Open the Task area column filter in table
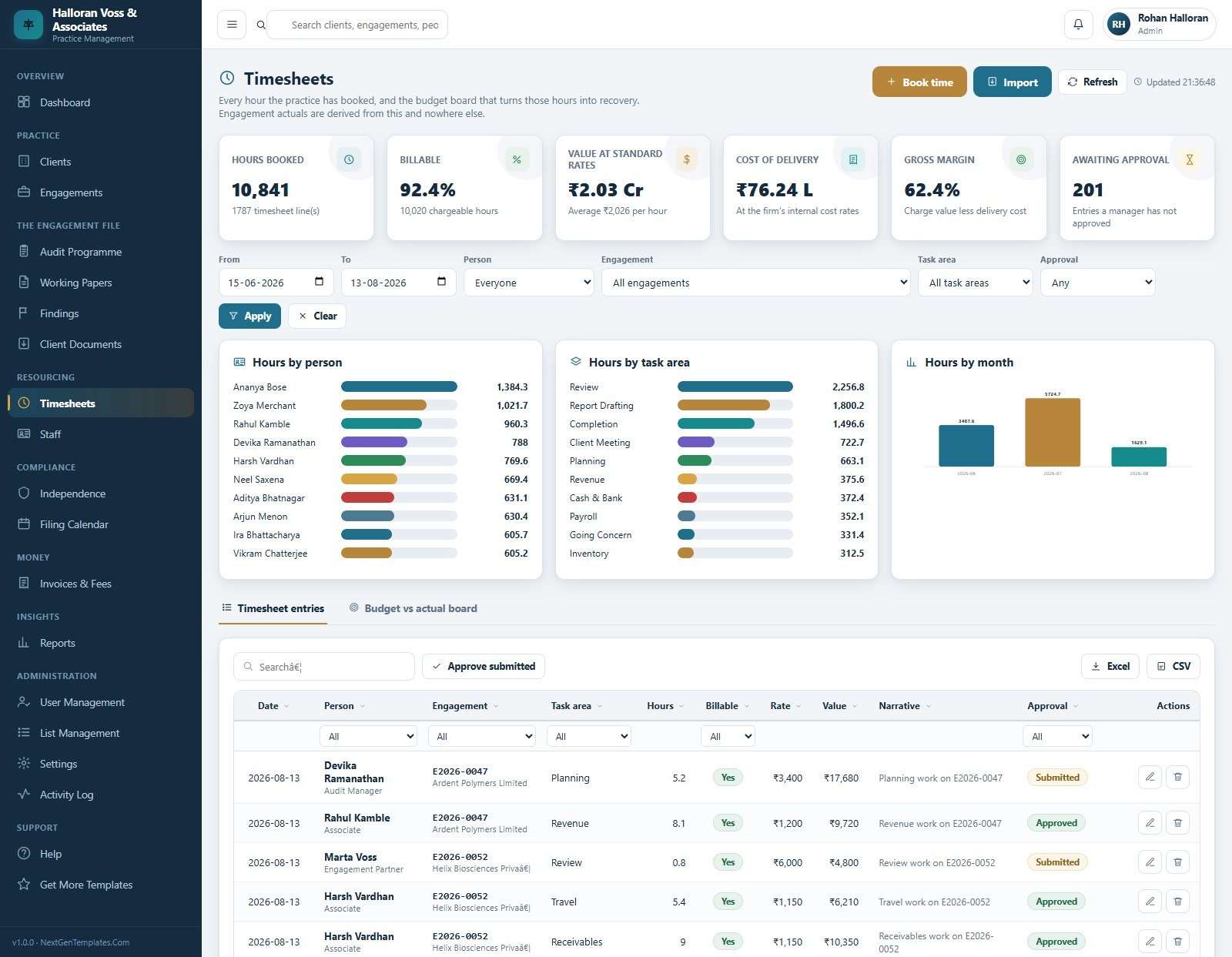The height and width of the screenshot is (957, 1232). click(589, 736)
